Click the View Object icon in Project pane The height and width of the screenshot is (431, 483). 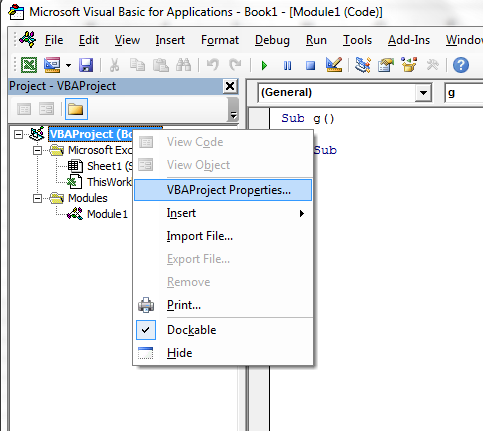46,109
